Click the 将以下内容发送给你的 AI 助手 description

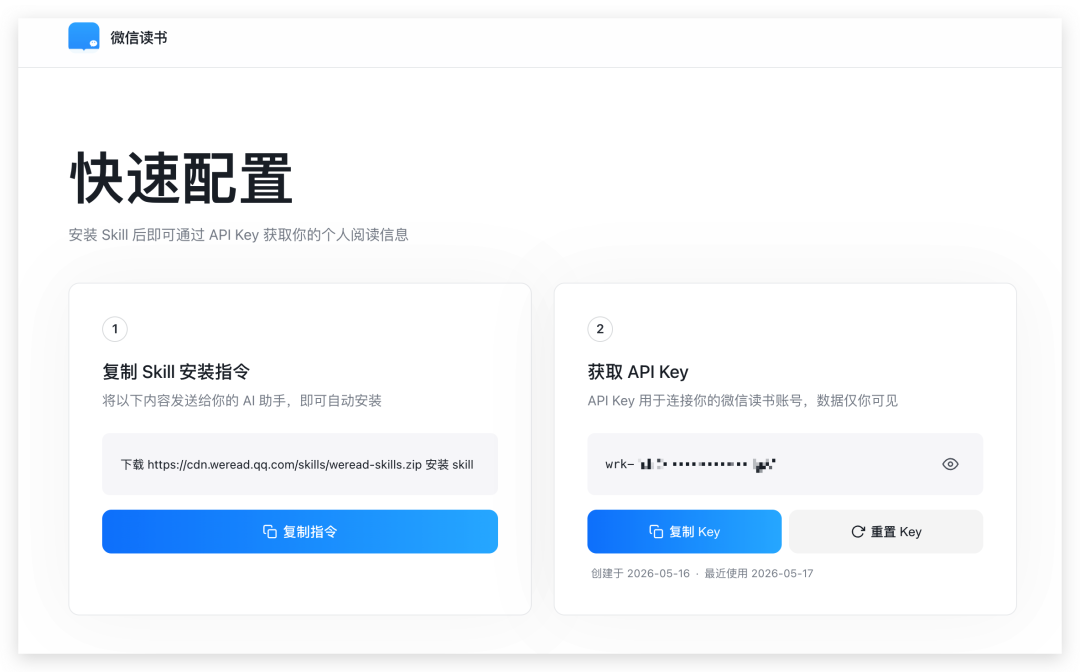point(242,401)
